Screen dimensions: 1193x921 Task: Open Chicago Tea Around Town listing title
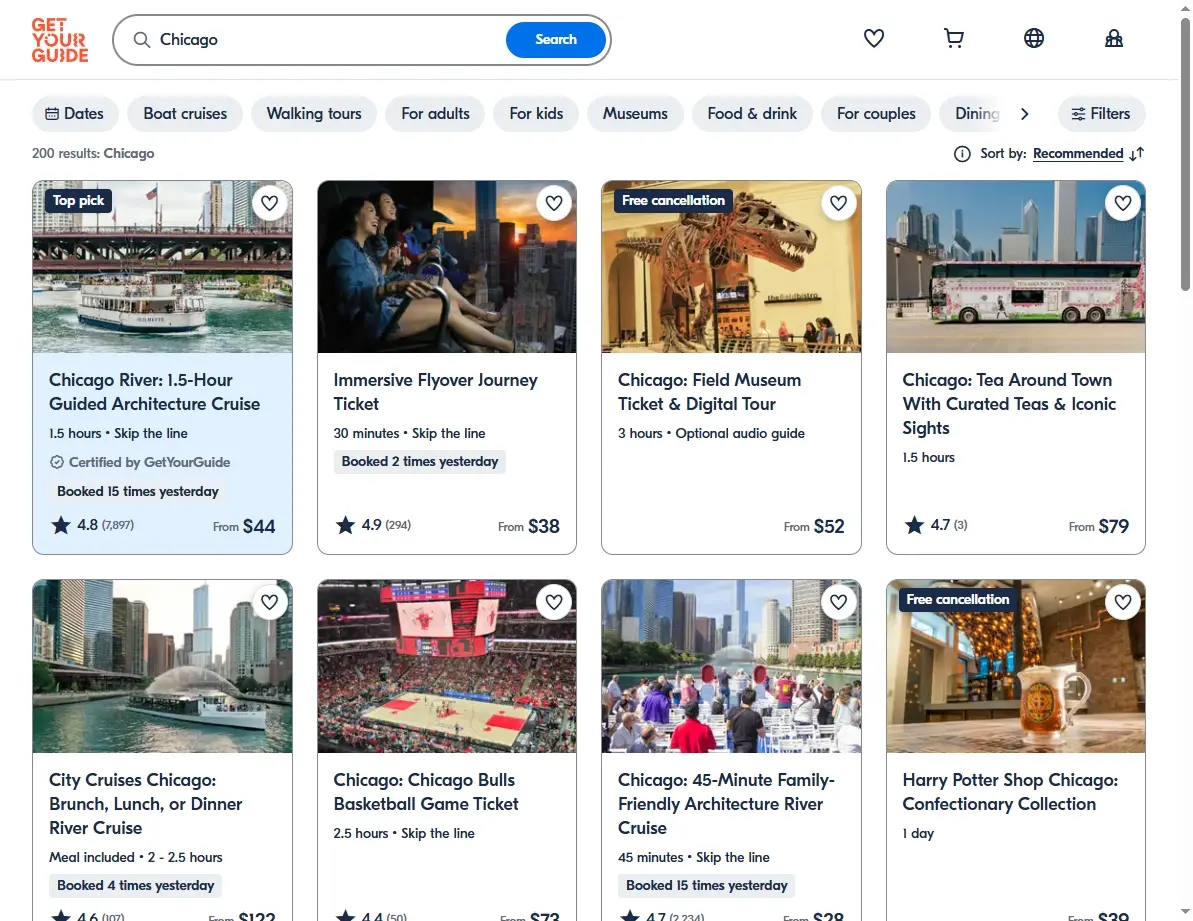point(1009,404)
